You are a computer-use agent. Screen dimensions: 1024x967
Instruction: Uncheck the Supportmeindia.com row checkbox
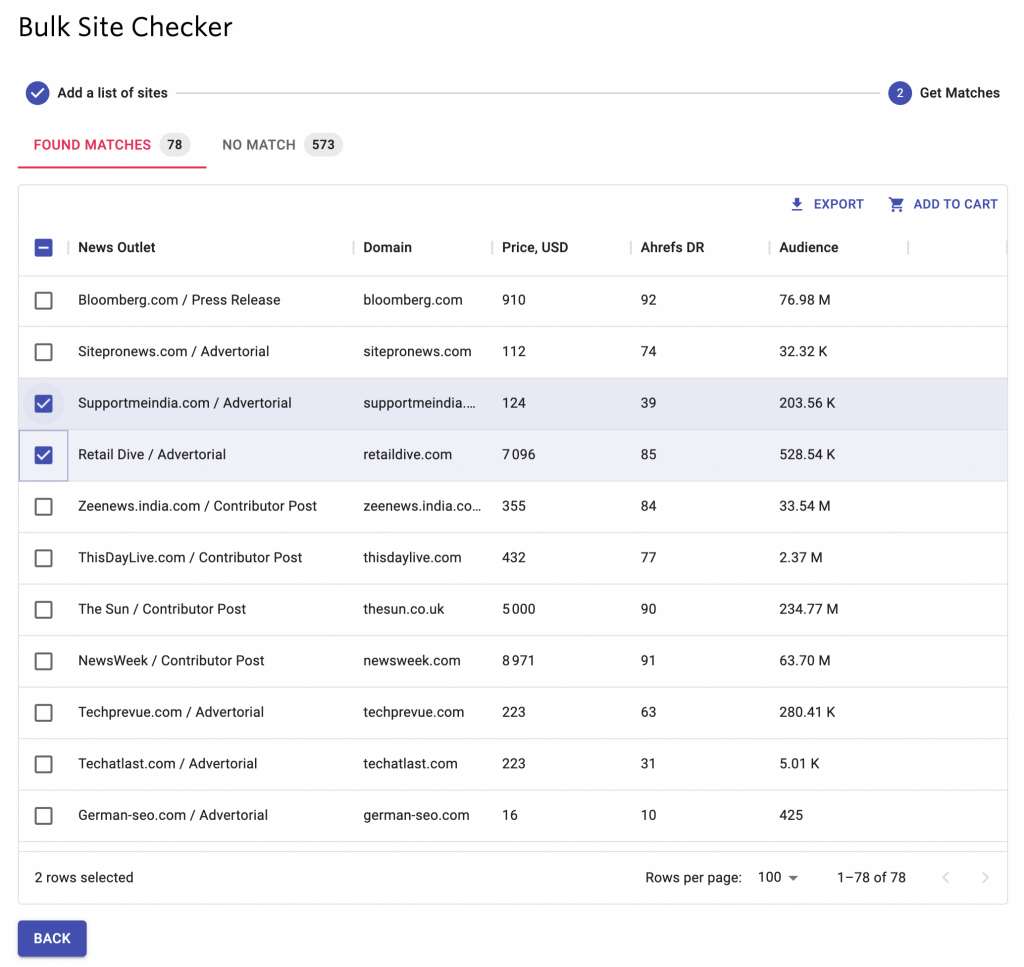click(44, 404)
